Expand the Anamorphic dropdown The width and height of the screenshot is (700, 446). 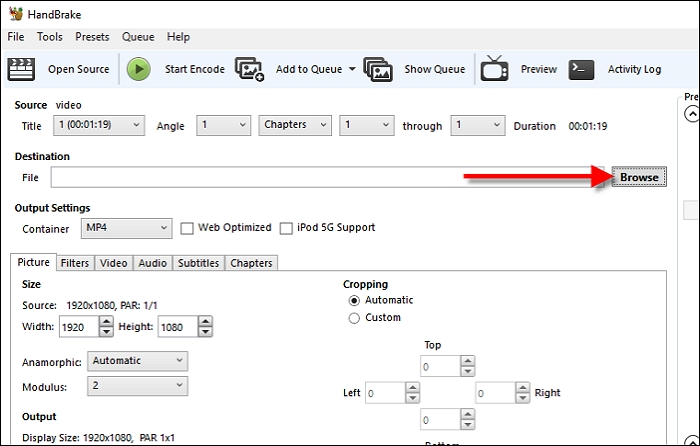[137, 361]
